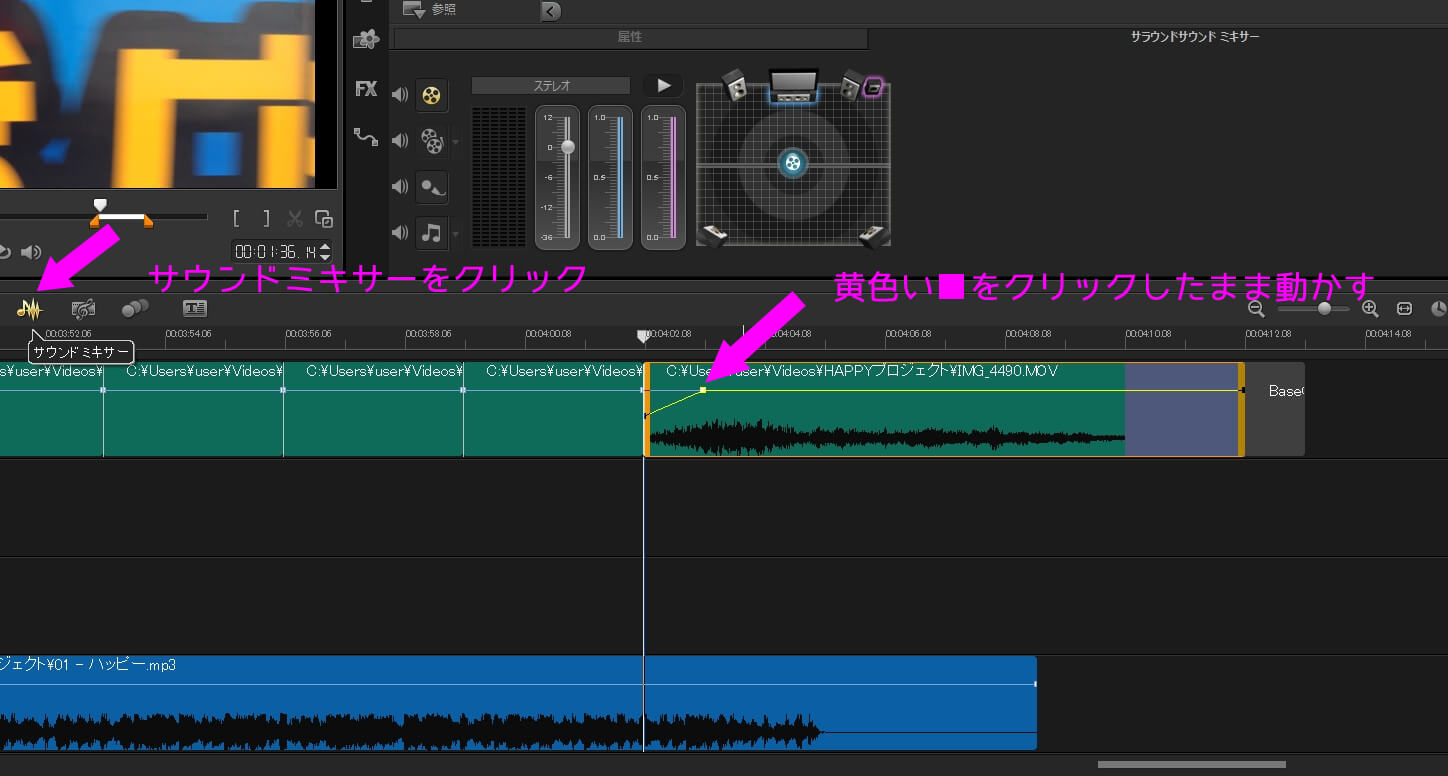Select the gray Base clip at video track end

(x=1275, y=410)
